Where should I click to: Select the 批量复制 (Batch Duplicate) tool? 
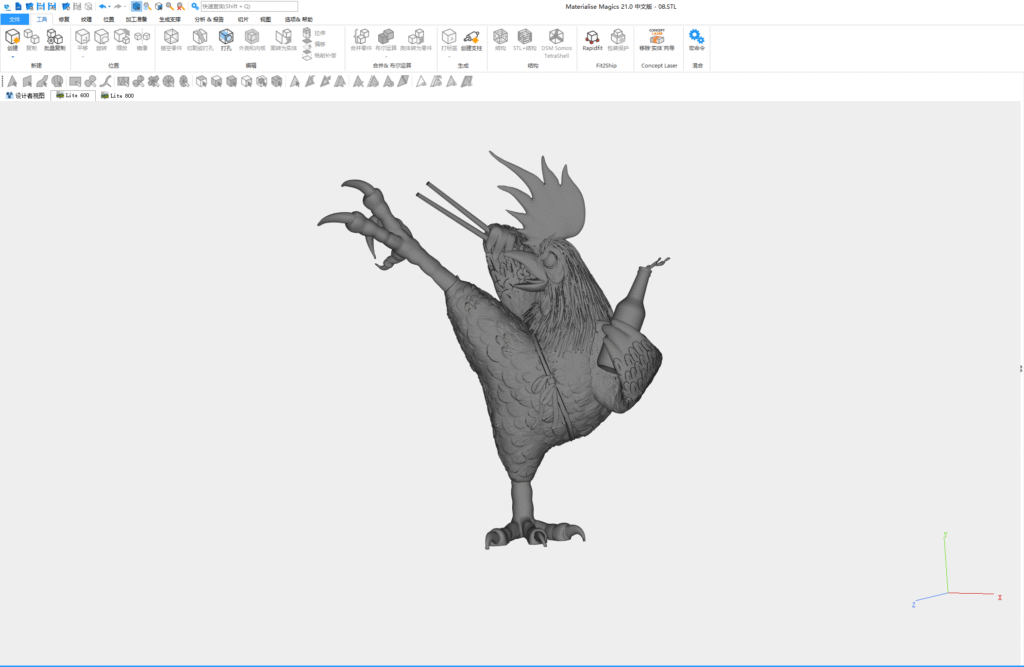coord(53,38)
